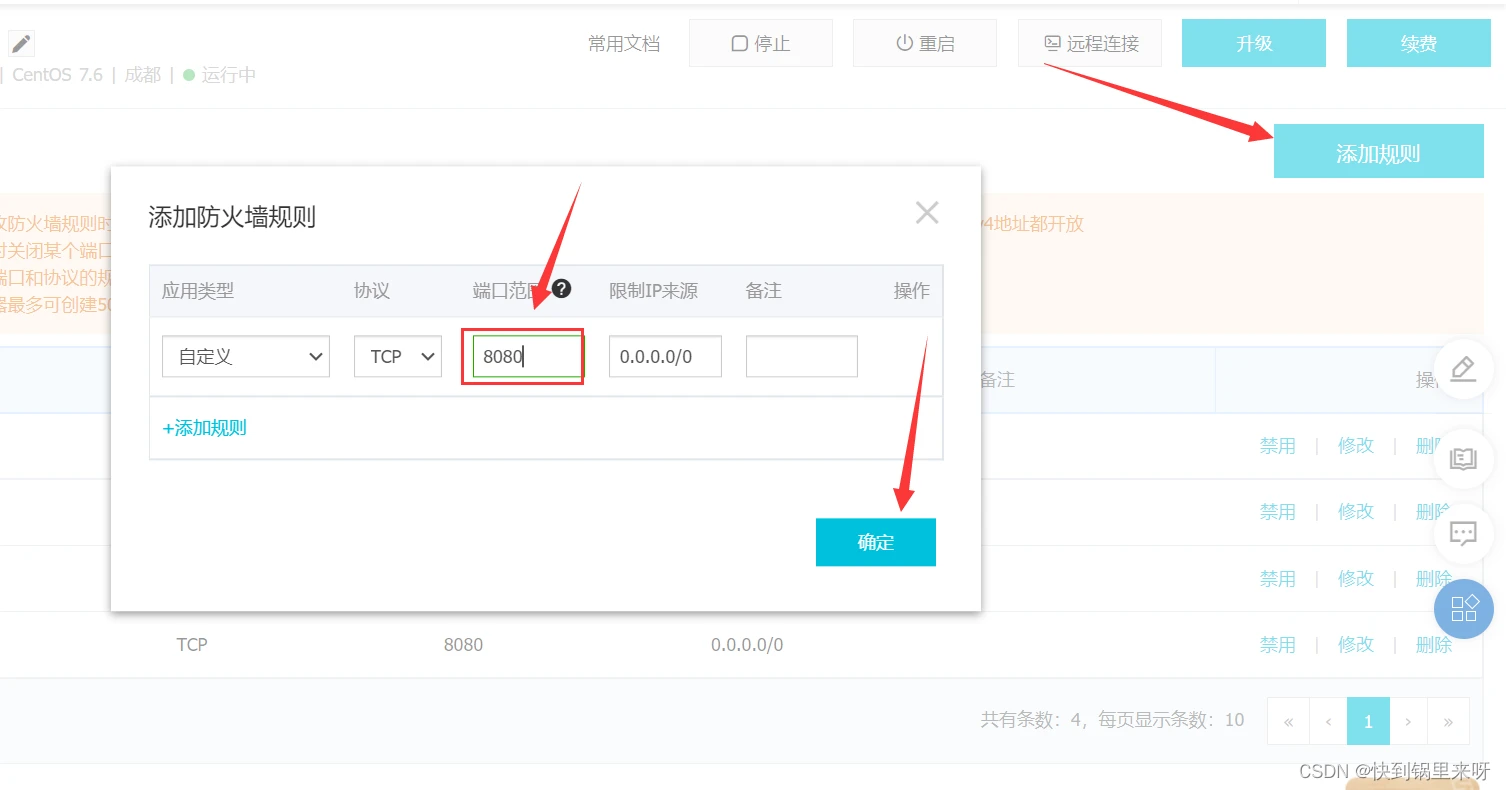1506x790 pixels.
Task: Click the 停止 stop button
Action: [x=761, y=43]
